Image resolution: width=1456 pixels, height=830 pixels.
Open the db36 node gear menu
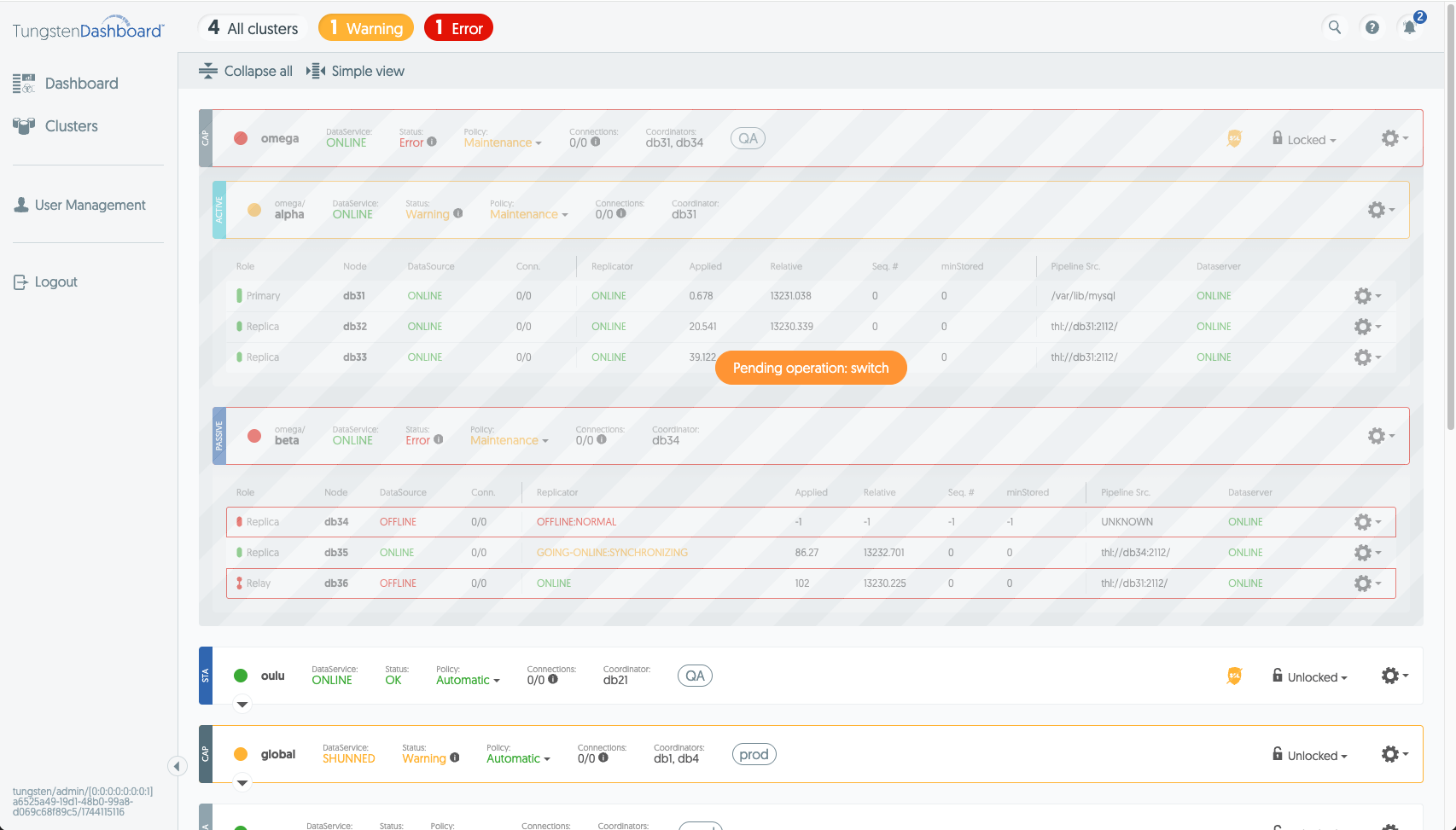tap(1367, 583)
